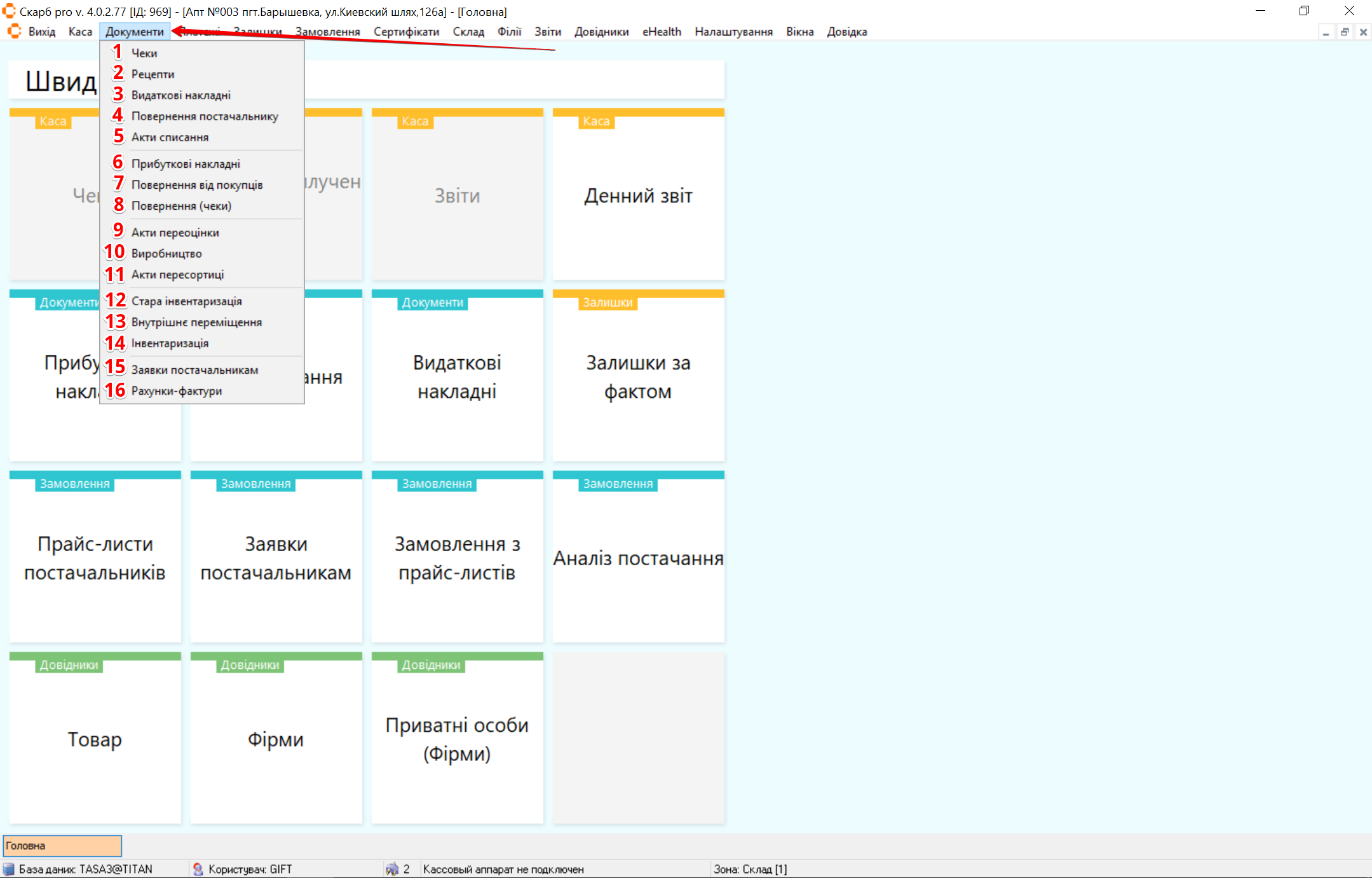Viewport: 1372px width, 878px height.
Task: Click the user icon next to Користувач
Action: 198,869
